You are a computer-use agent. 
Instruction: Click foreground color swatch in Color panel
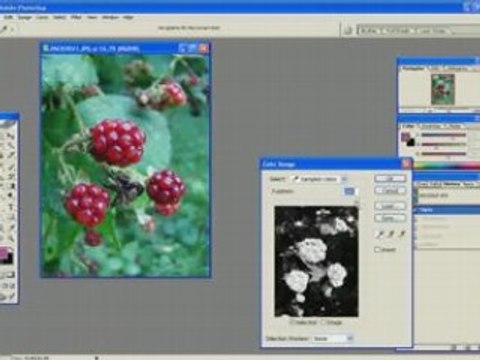[x=406, y=137]
